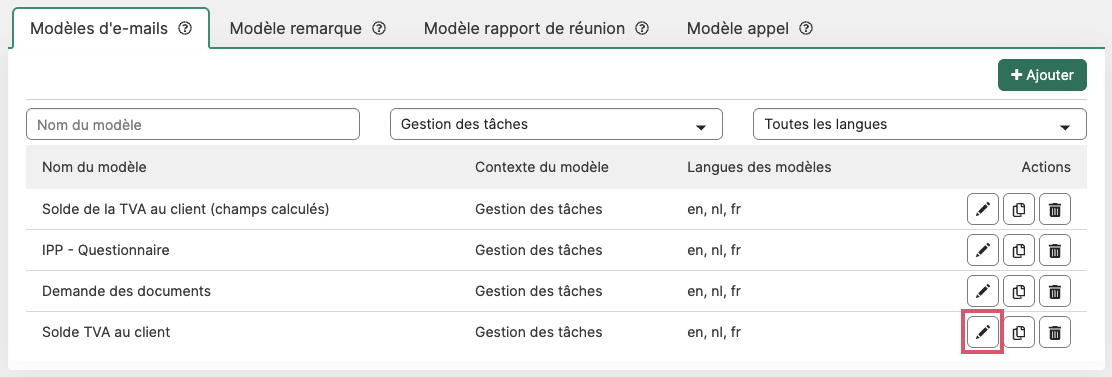Screen dimensions: 1112x377
Task: Delete the 'Demande des documents' template
Action: click(x=1055, y=291)
